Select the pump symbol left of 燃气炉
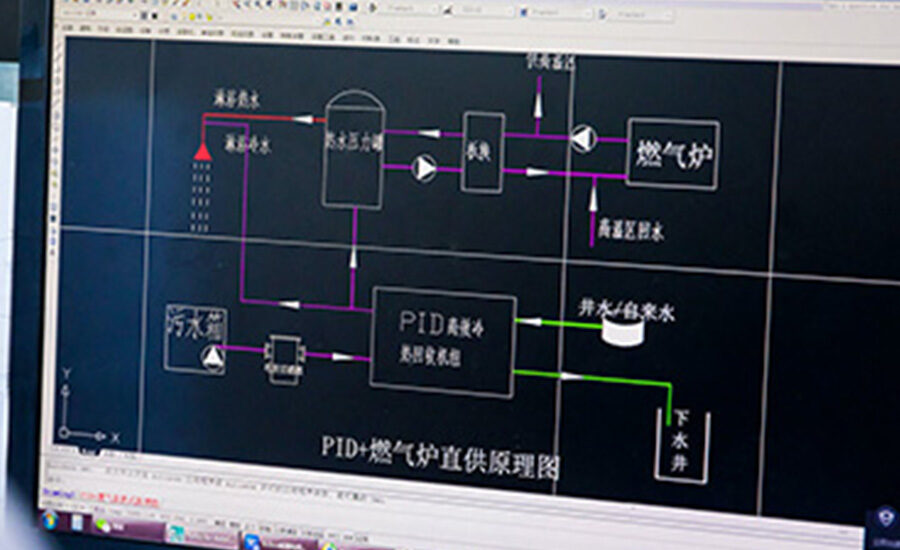900x550 pixels. coord(583,139)
